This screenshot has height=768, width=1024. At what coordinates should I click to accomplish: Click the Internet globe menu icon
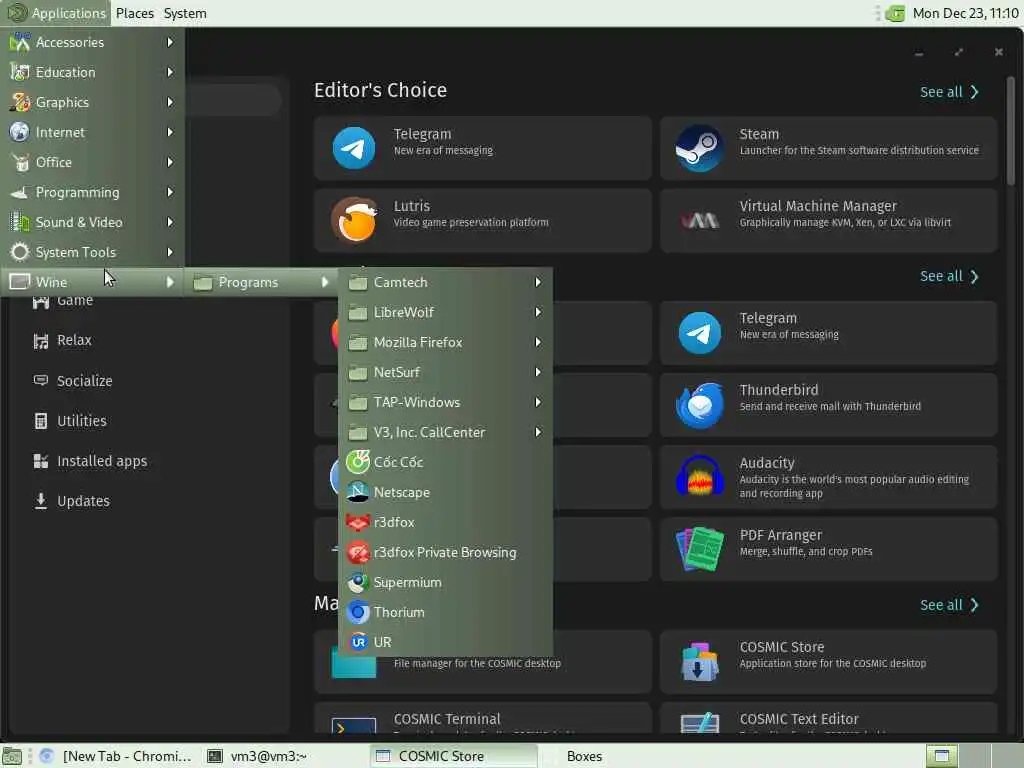(x=20, y=132)
